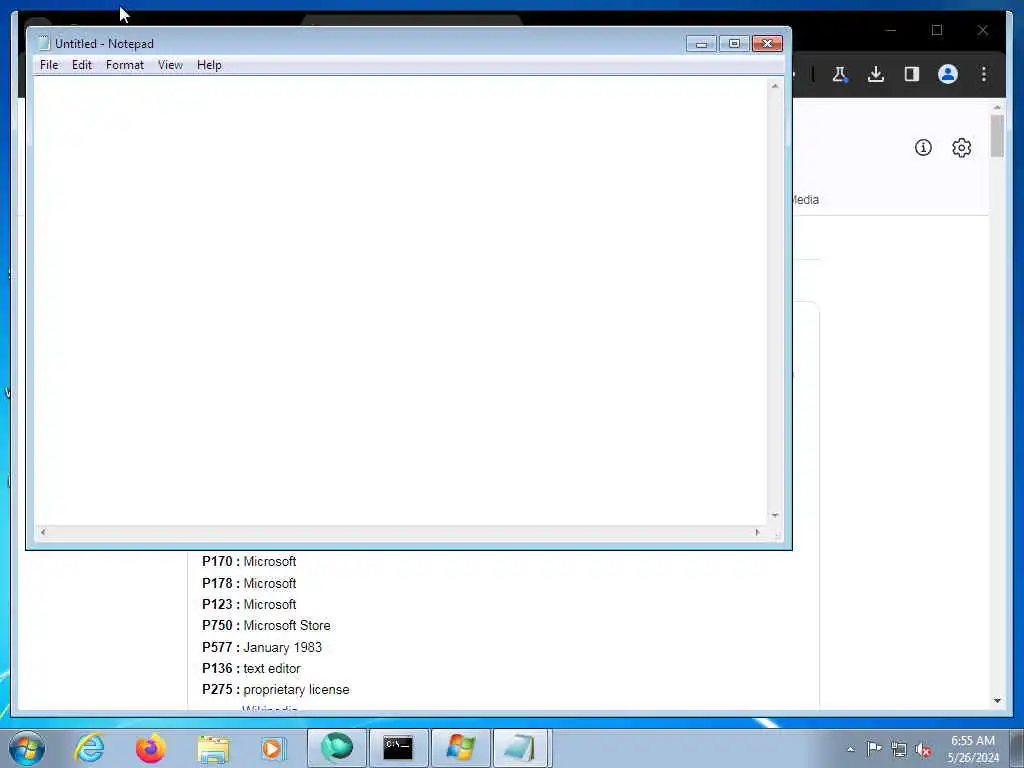1024x768 pixels.
Task: Open the Format menu in Notepad
Action: coord(125,65)
